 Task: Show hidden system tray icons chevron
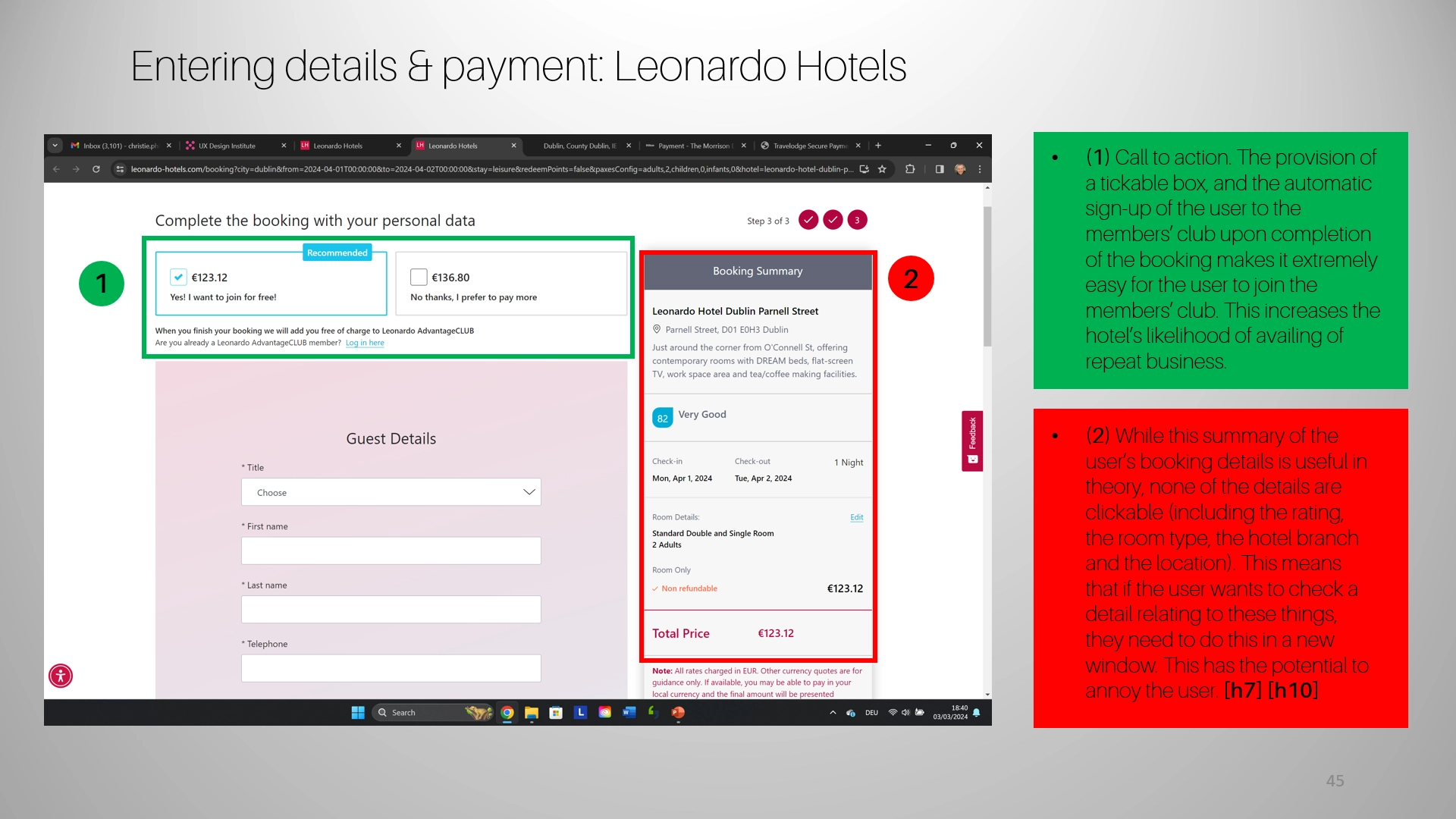[833, 713]
